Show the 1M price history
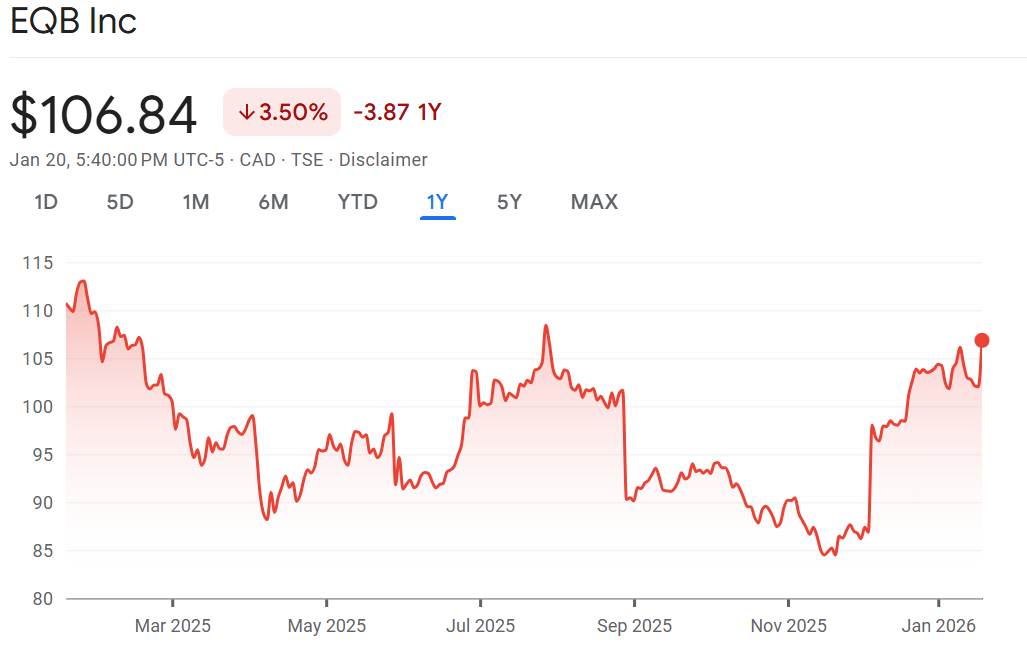Image resolution: width=1027 pixels, height=652 pixels. tap(196, 202)
